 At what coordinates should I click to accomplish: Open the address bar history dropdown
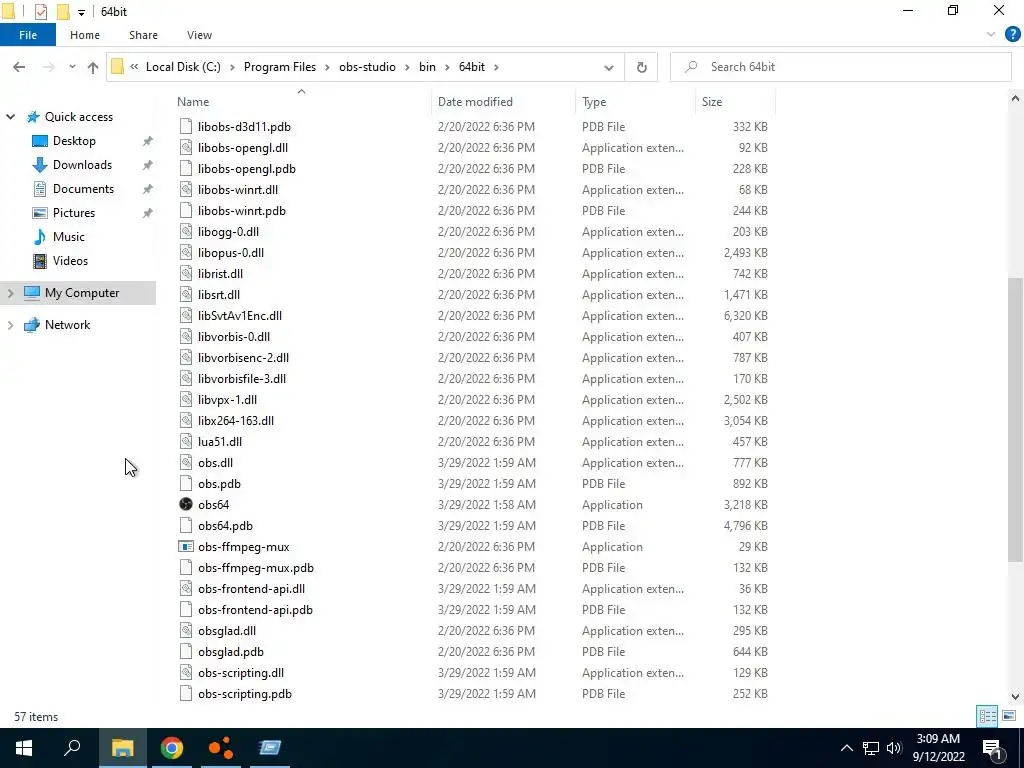[609, 67]
